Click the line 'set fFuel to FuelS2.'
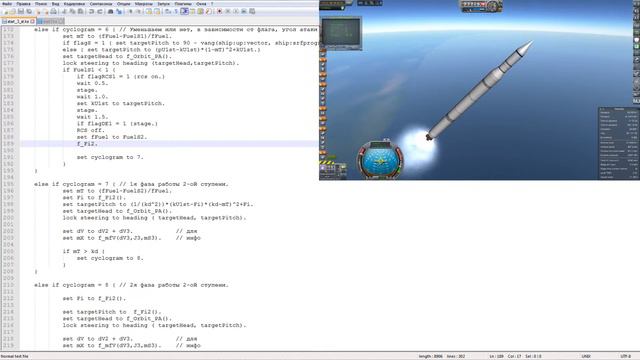Image resolution: width=640 pixels, height=360 pixels. pos(112,137)
